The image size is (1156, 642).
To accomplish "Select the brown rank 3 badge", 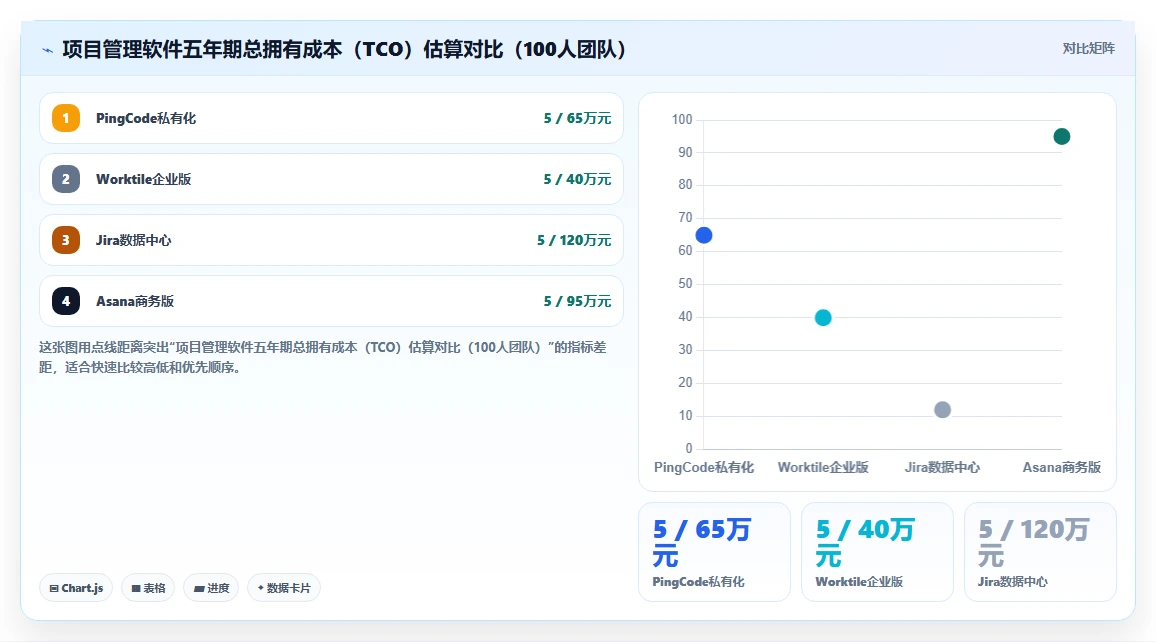I will (66, 240).
